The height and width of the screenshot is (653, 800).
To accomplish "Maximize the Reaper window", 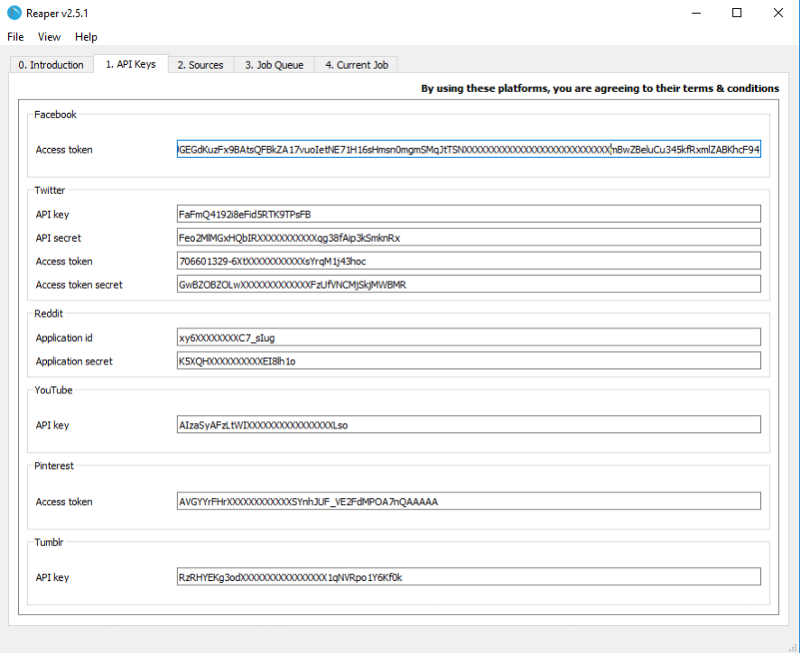I will 737,13.
